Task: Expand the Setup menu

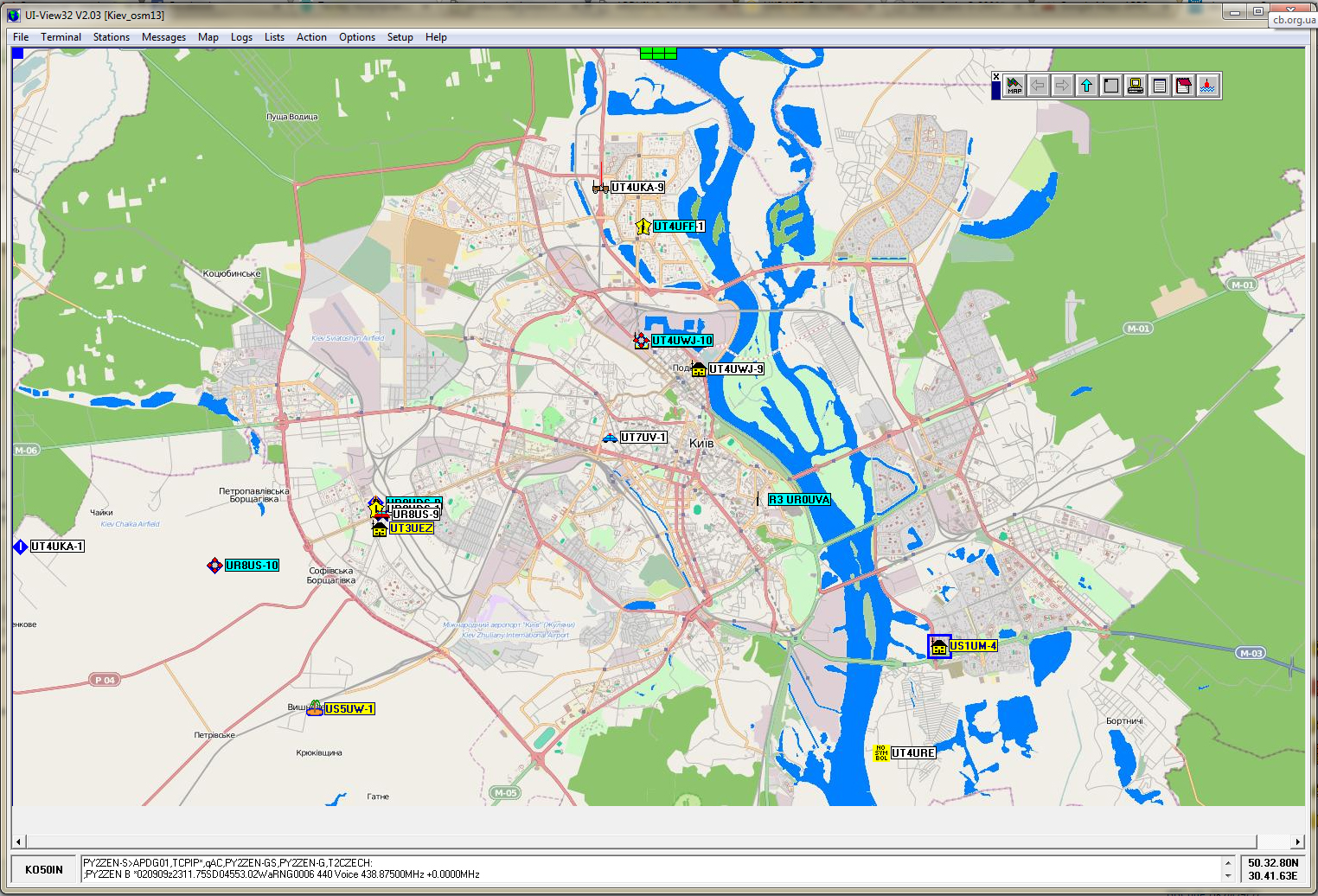Action: coord(400,37)
